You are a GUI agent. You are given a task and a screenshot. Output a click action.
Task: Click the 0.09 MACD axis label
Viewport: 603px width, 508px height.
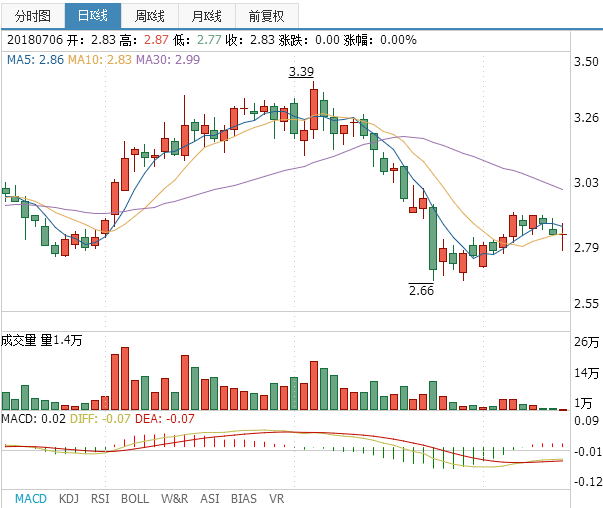tap(586, 420)
